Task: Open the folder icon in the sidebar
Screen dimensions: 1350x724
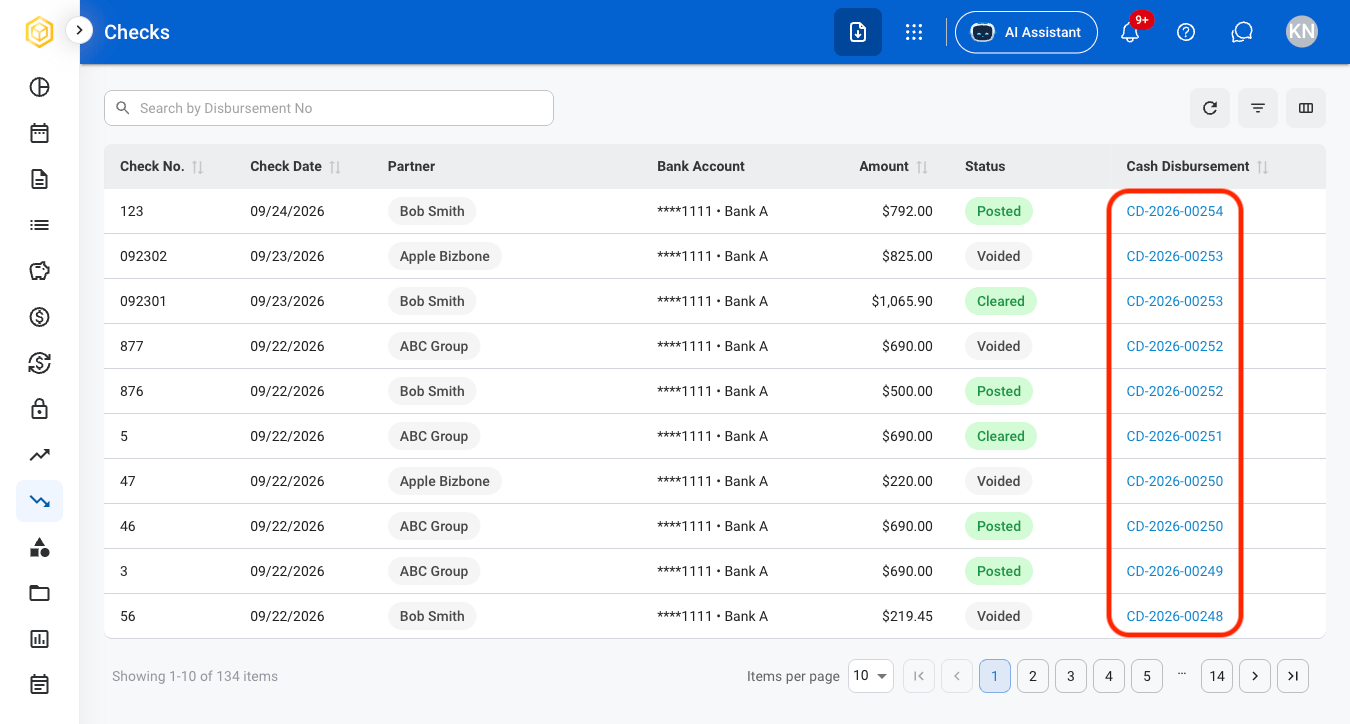Action: pos(39,593)
